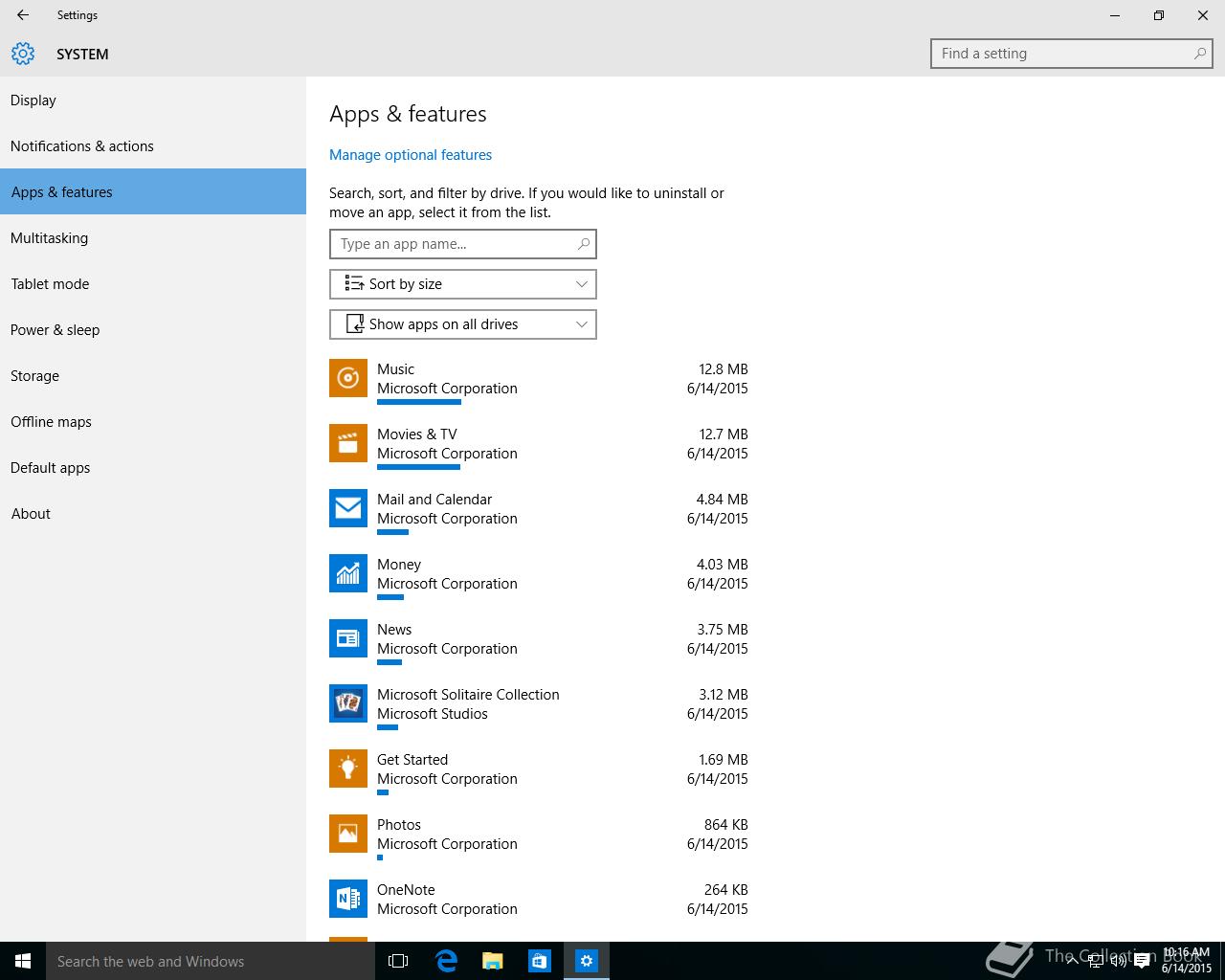Click the Get Started lightbulb icon
1225x980 pixels.
tap(348, 768)
